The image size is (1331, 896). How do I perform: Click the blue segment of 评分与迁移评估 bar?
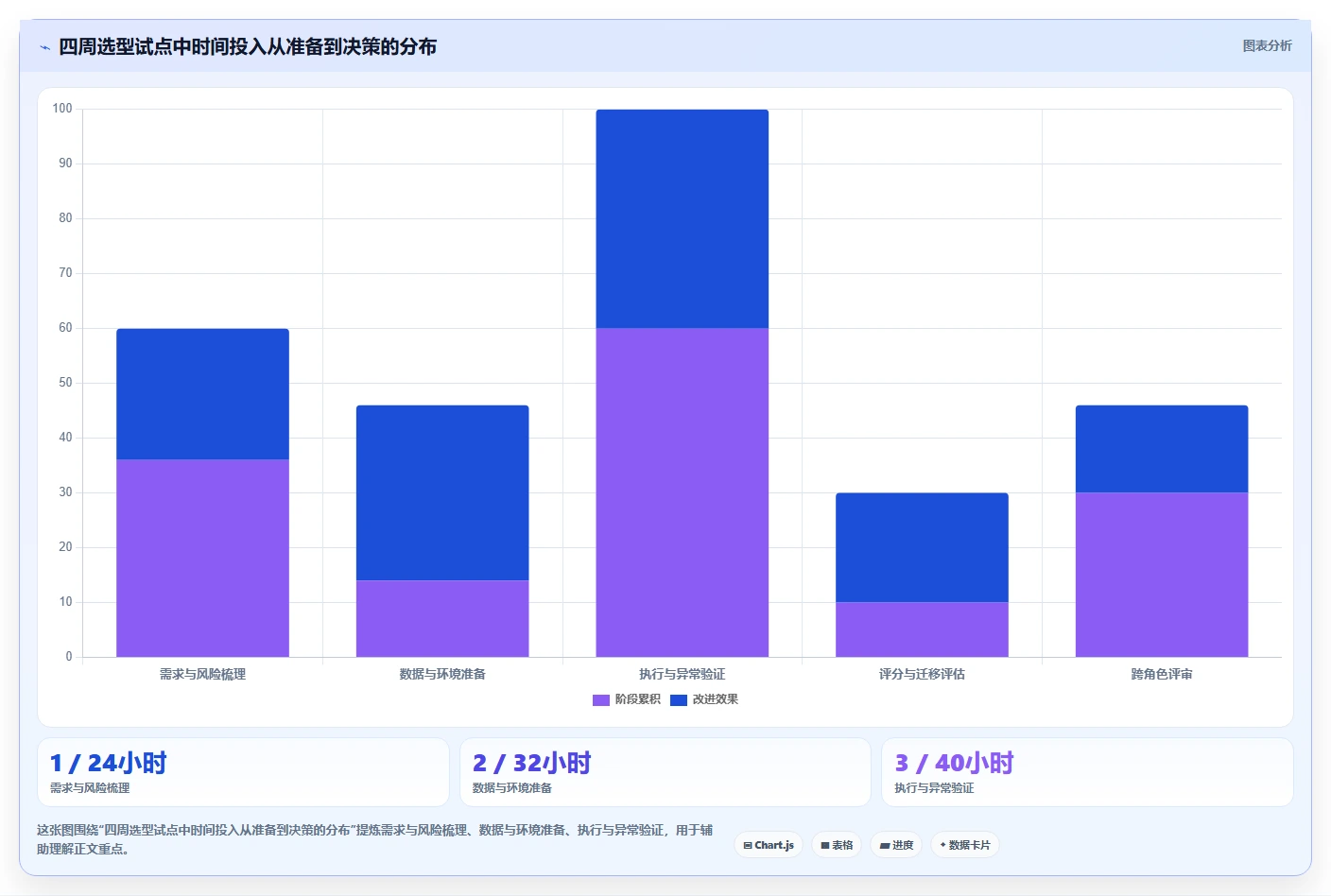[922, 547]
